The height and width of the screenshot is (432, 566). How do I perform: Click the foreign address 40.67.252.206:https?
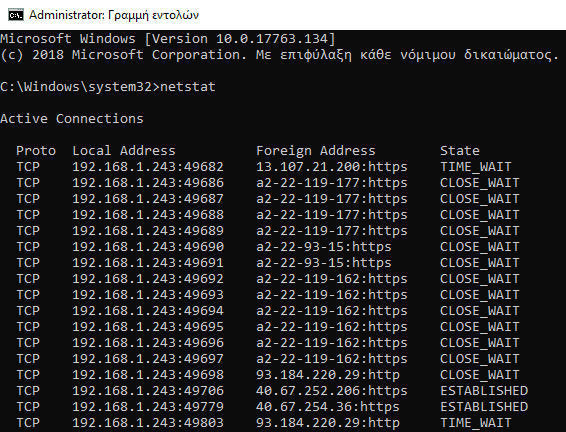point(332,390)
